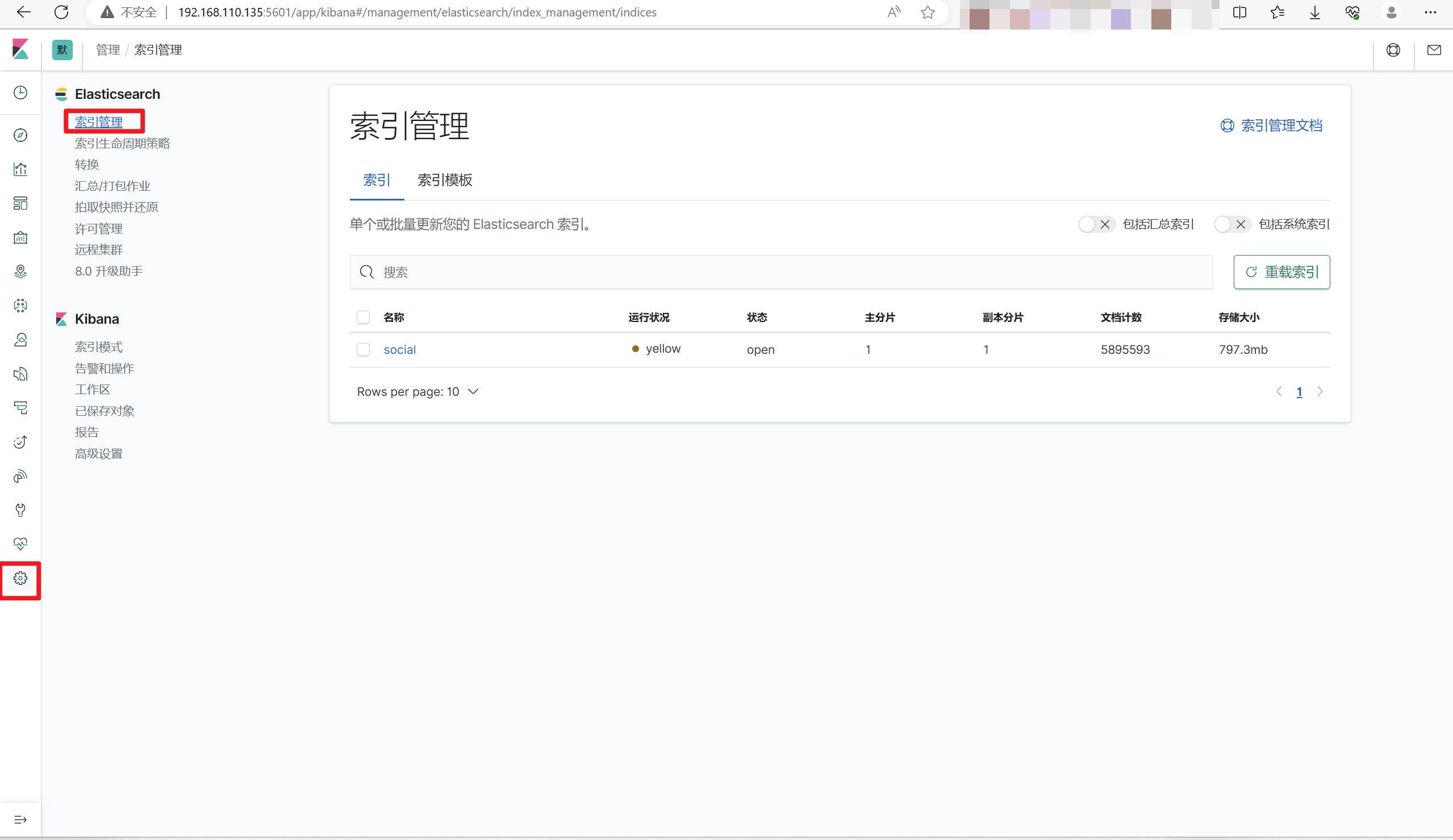Collapse the left navigation menu
Screen dimensions: 1453x840
20,819
